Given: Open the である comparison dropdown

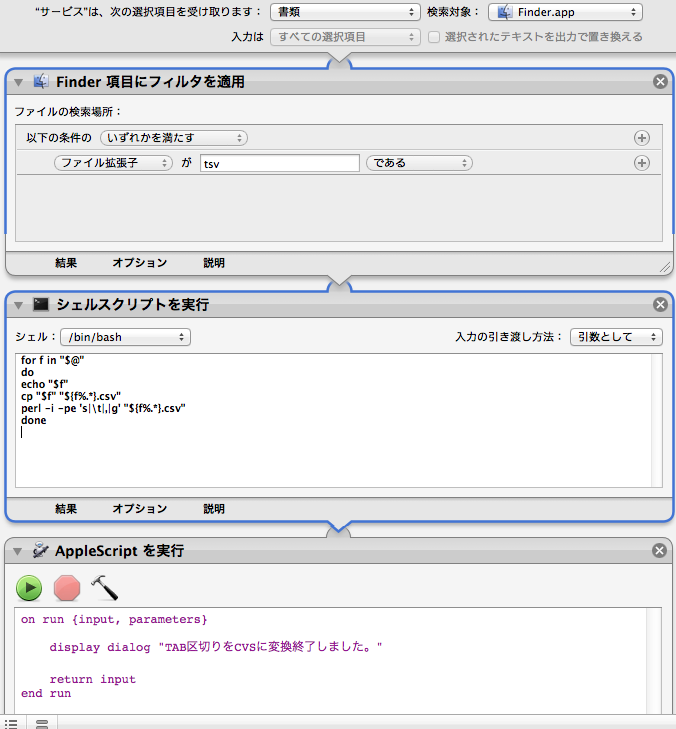Looking at the screenshot, I should (419, 163).
